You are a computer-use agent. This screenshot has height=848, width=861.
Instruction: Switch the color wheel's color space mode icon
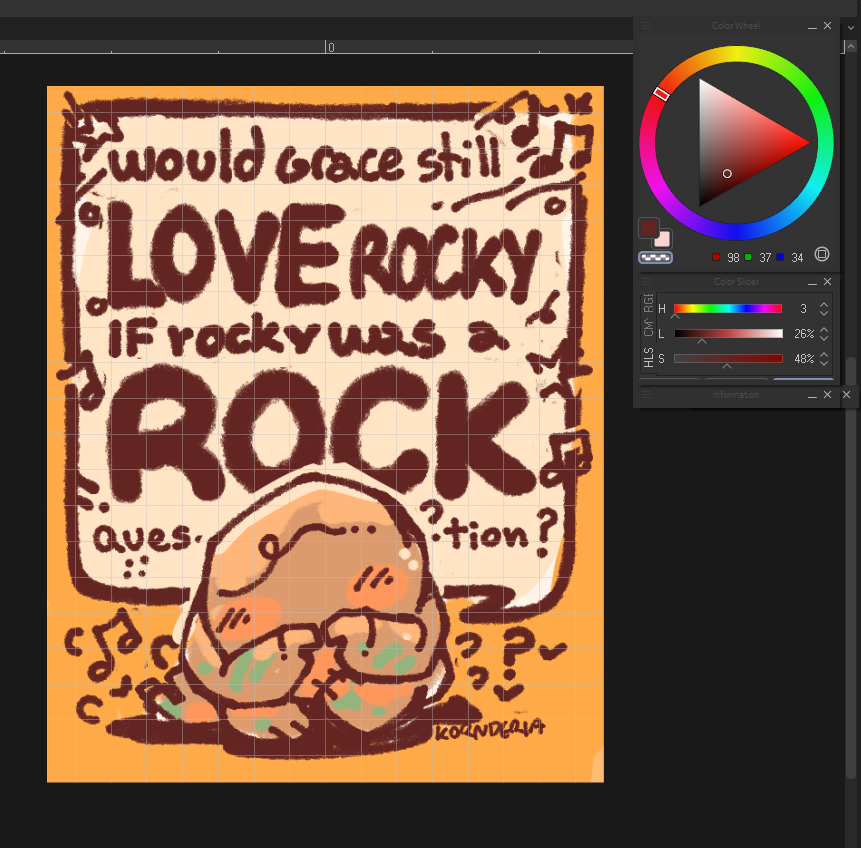(821, 254)
